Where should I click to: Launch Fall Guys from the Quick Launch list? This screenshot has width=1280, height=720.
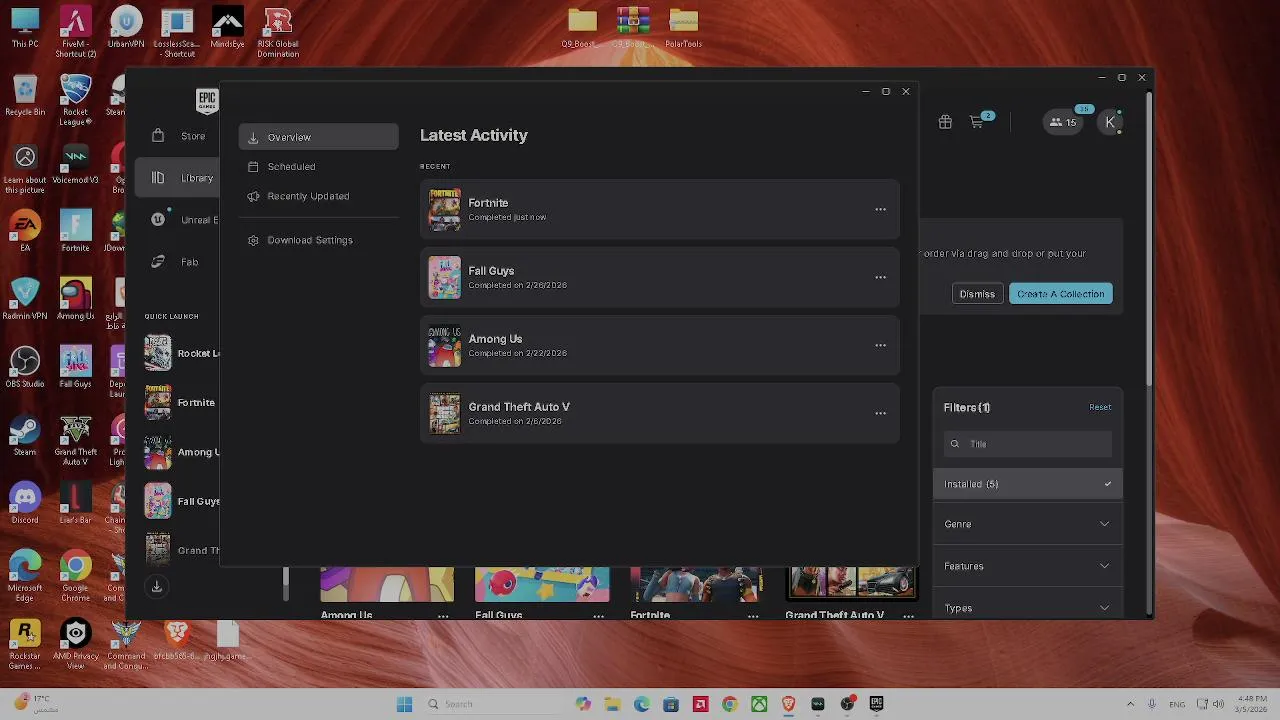(181, 501)
